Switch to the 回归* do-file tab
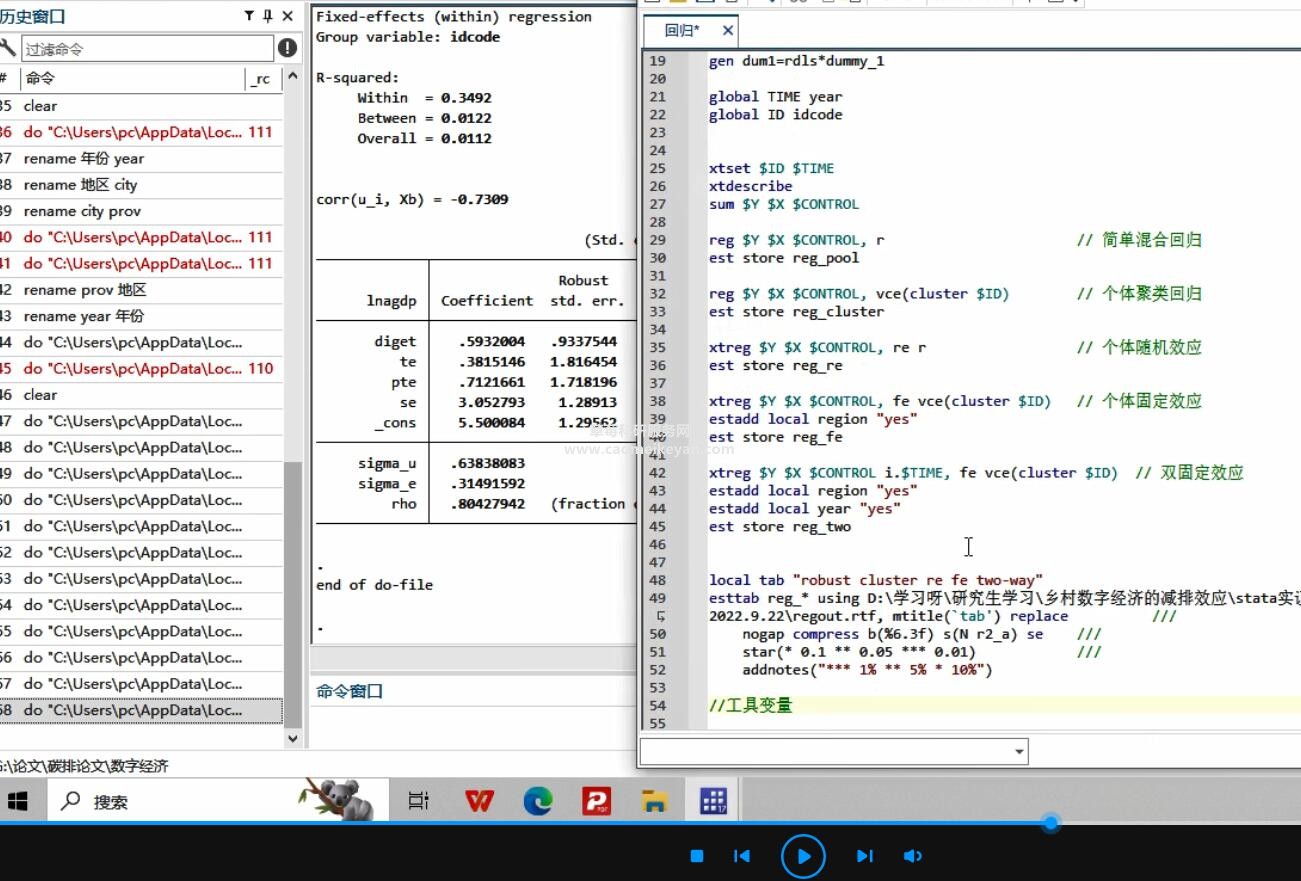Viewport: 1301px width, 881px height. 683,31
